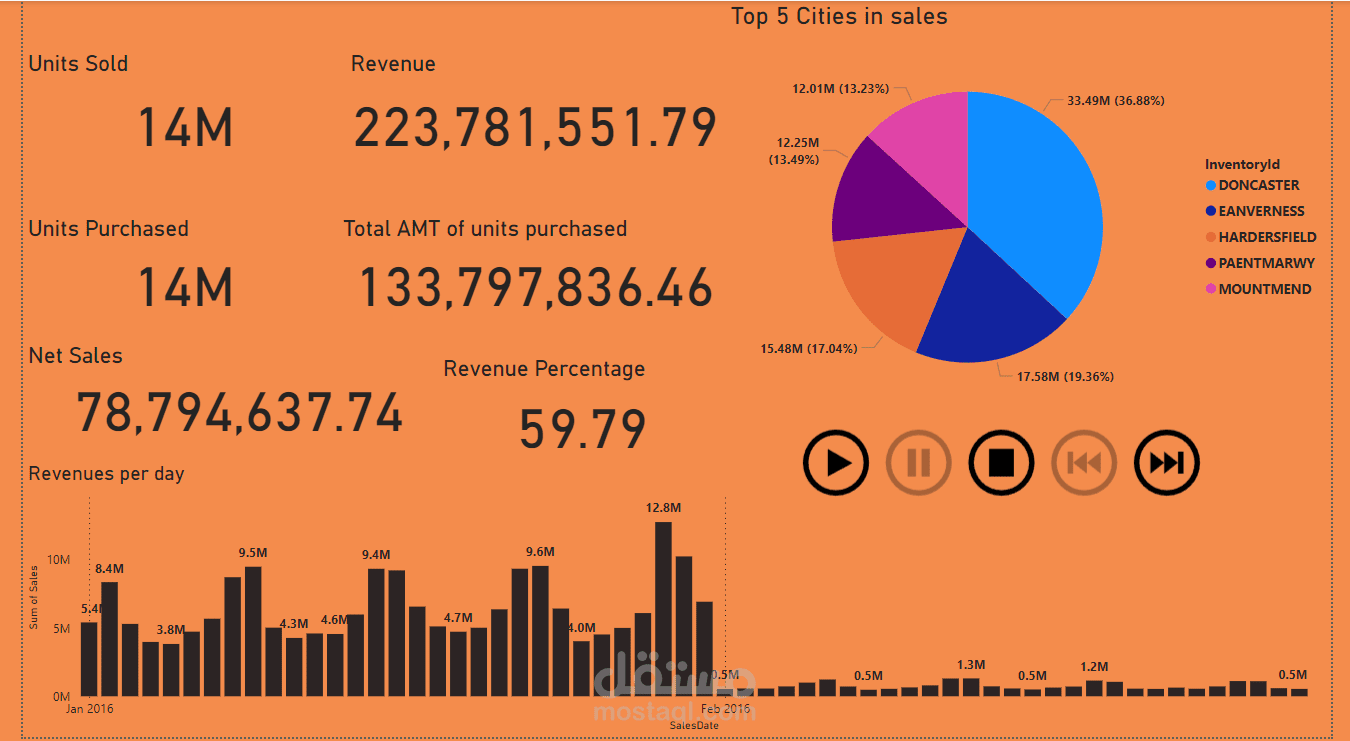The image size is (1350, 741).
Task: Click the 'InventoryId' legend header
Action: pyautogui.click(x=1242, y=164)
